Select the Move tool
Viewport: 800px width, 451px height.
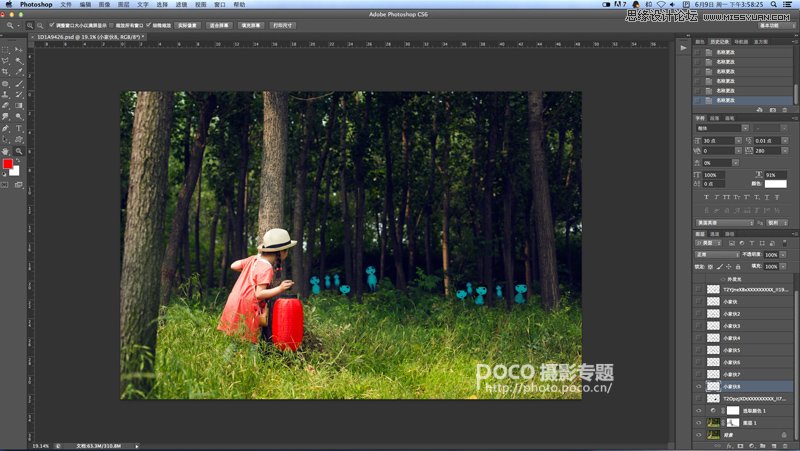point(18,49)
